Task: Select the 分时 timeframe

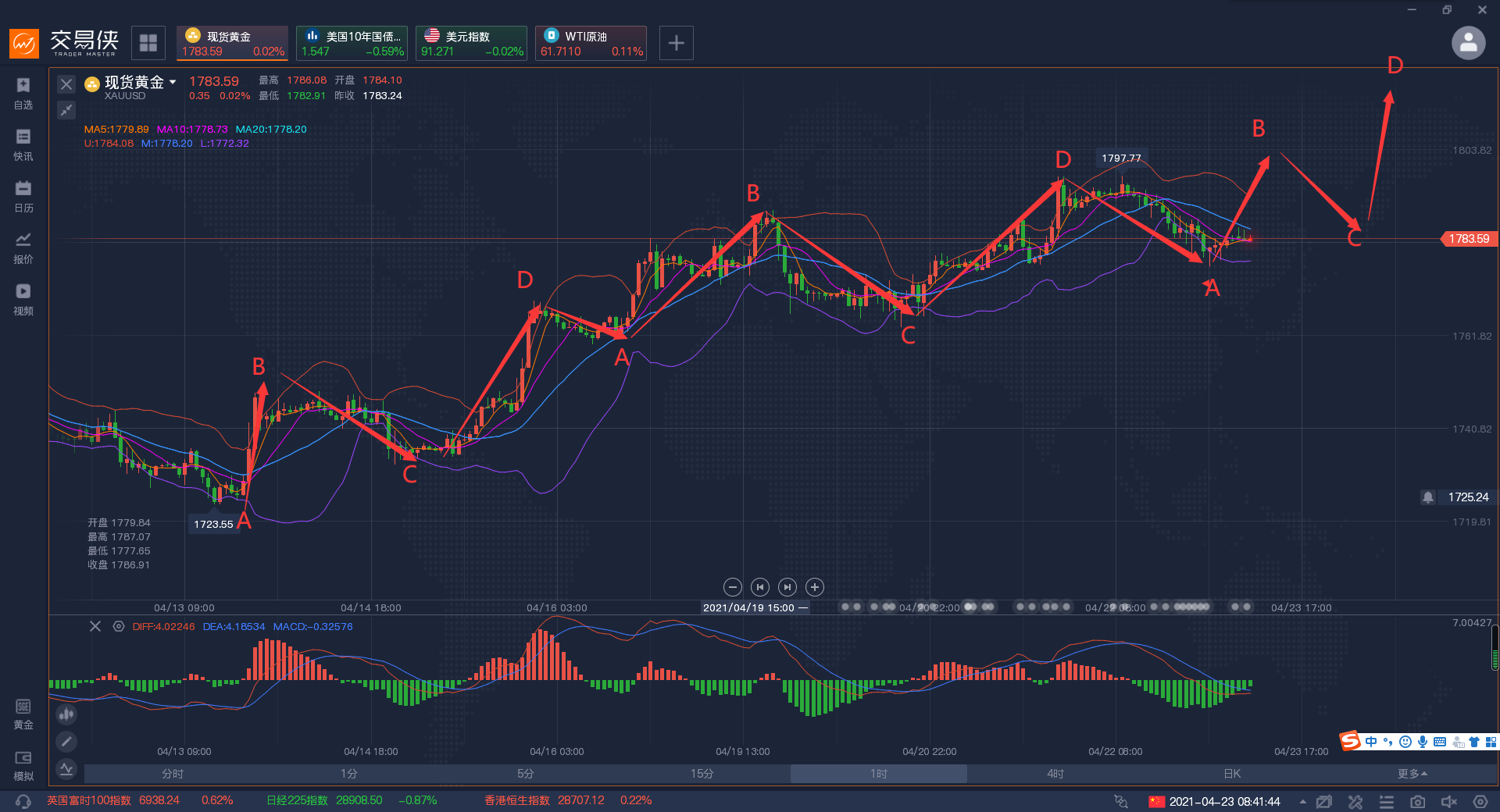Action: [x=173, y=774]
